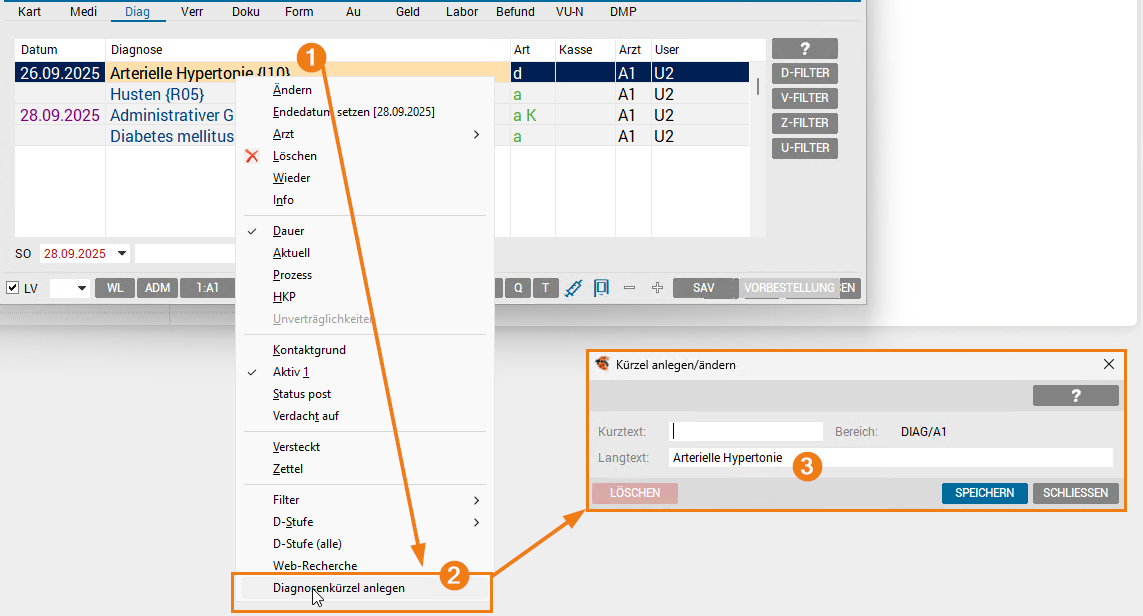Click the D-FILTER button

(804, 74)
